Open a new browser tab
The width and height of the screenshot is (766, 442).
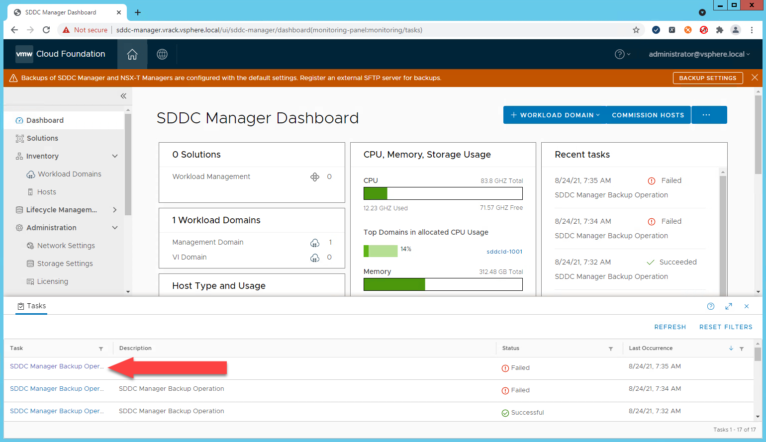point(138,12)
